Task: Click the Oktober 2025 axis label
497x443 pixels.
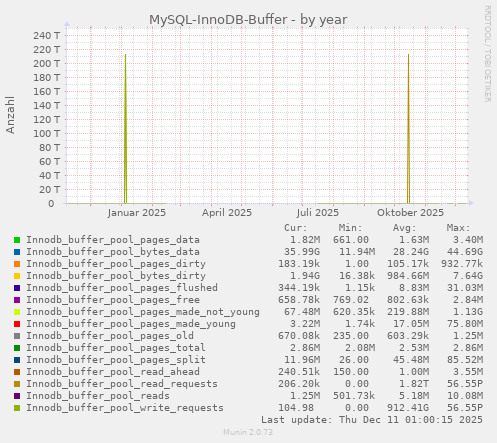Action: (411, 213)
